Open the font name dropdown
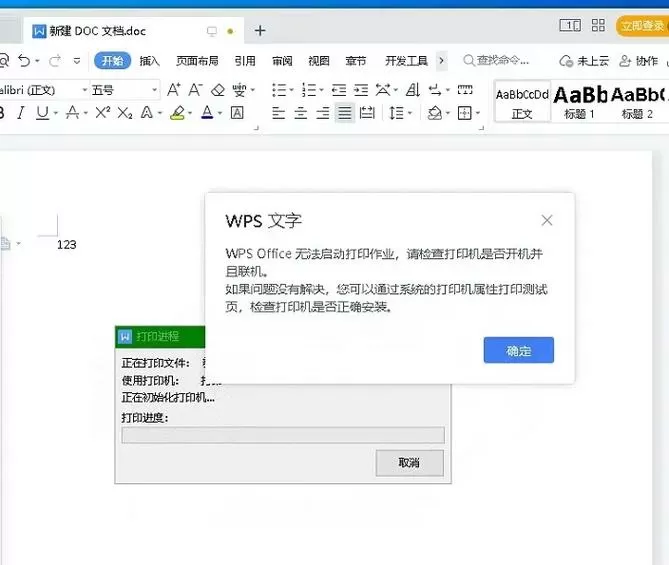This screenshot has width=669, height=565. [84, 90]
